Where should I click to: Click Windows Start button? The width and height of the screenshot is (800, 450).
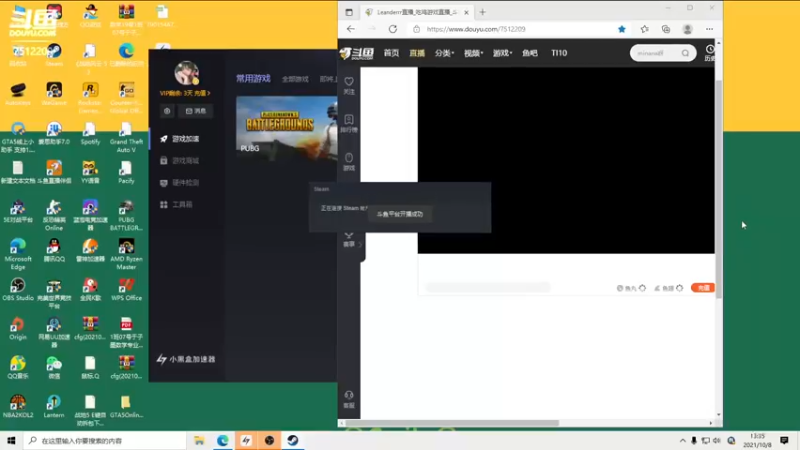tap(11, 440)
